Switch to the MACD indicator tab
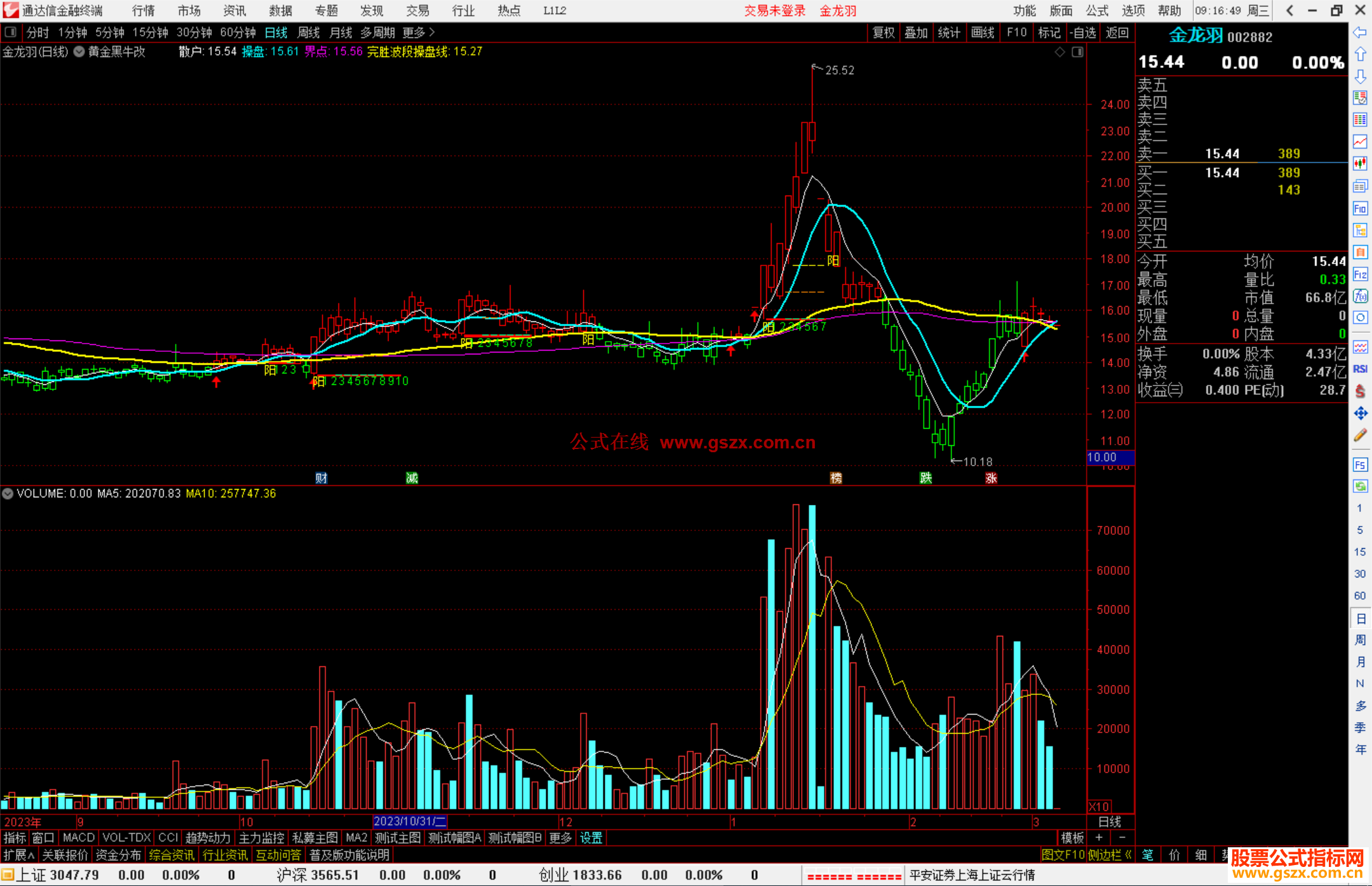This screenshot has width=1372, height=886. [78, 838]
